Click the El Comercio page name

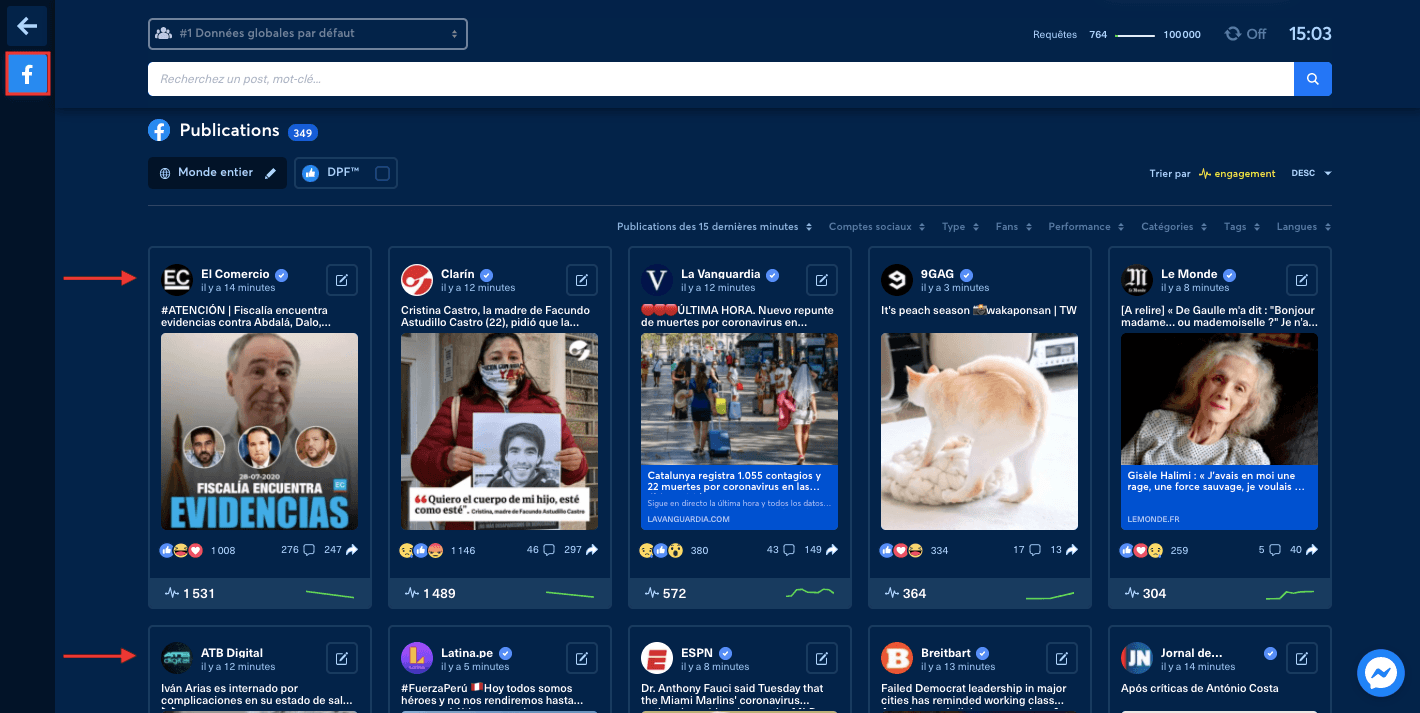click(x=235, y=274)
